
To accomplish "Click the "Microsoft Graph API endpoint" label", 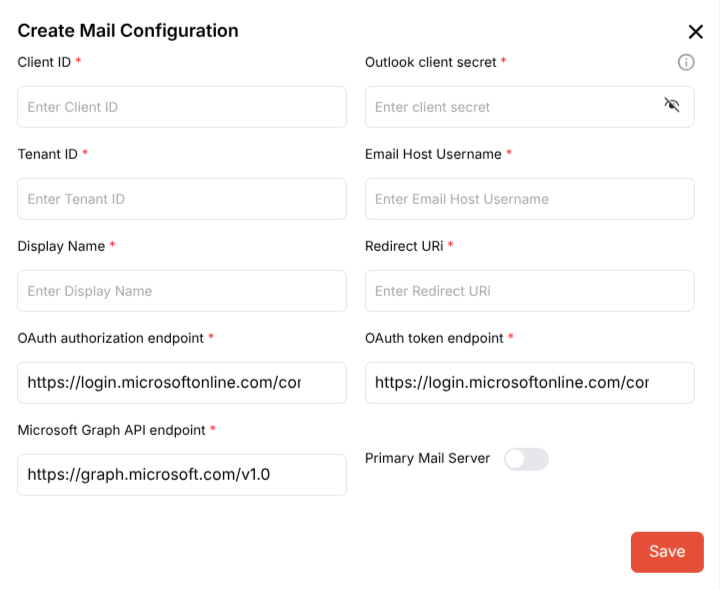I will [111, 430].
